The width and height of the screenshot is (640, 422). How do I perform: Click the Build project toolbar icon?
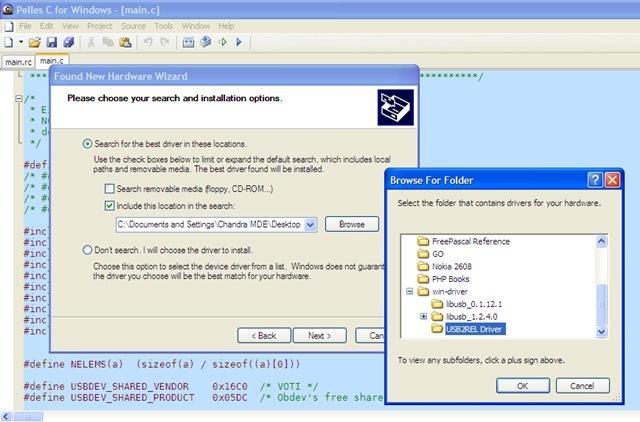[x=206, y=42]
